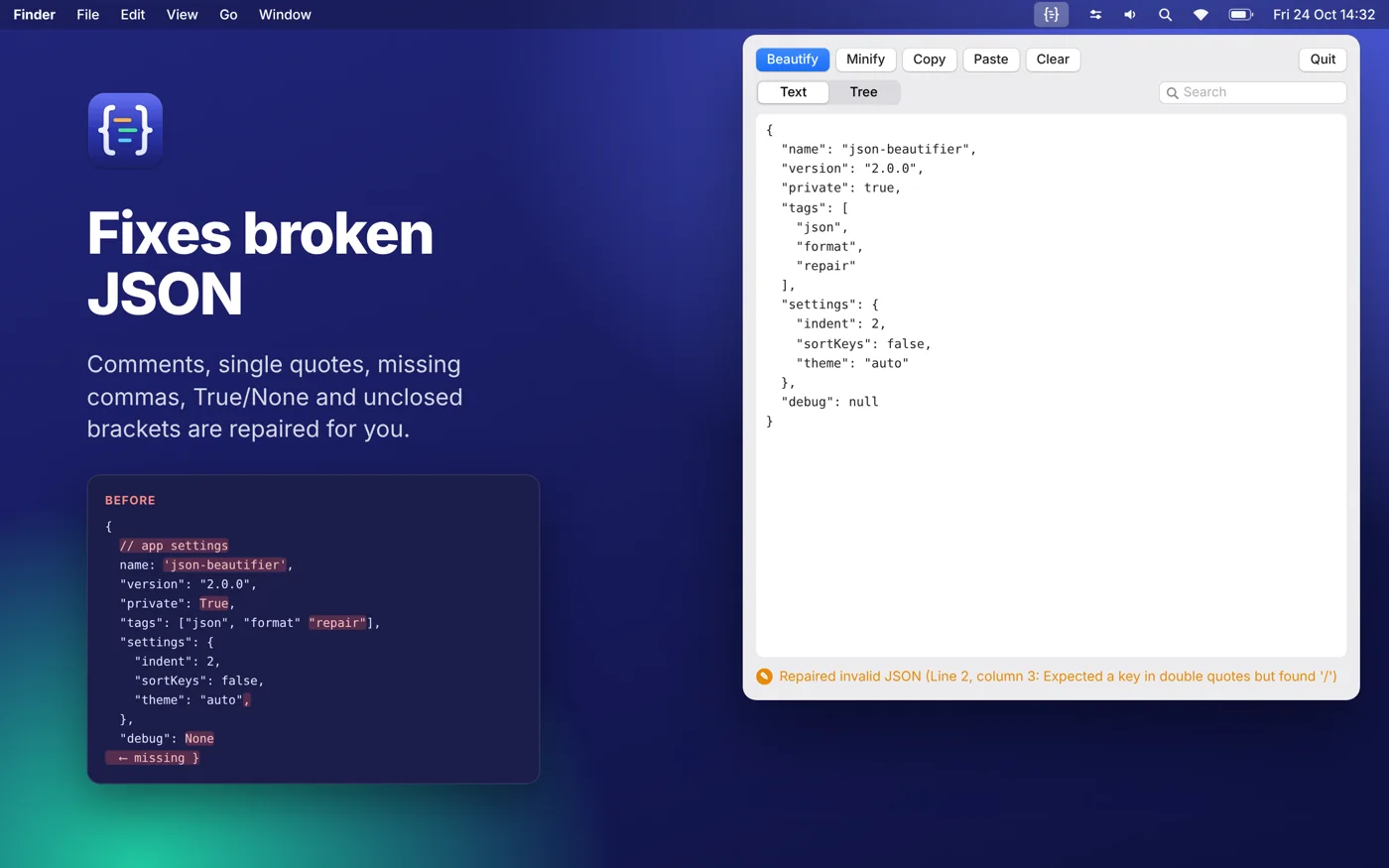Viewport: 1389px width, 868px height.
Task: Click the date and time in menu bar
Action: 1324,15
